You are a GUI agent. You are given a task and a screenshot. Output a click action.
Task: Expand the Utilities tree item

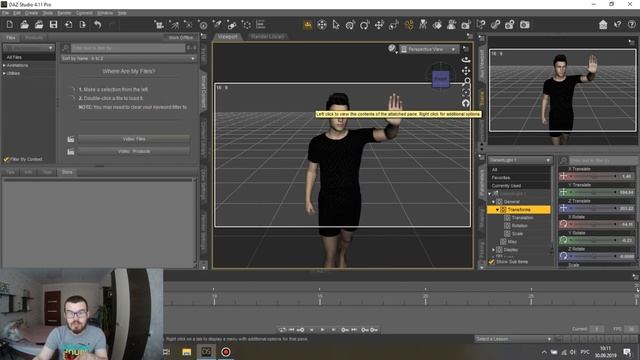point(4,73)
